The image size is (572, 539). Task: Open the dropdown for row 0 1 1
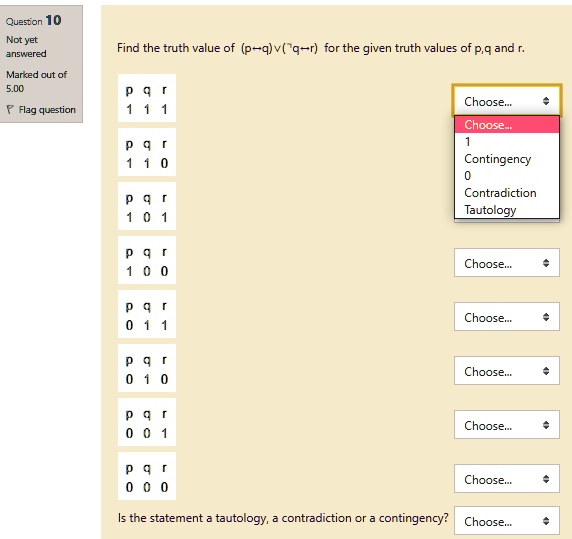pyautogui.click(x=506, y=317)
